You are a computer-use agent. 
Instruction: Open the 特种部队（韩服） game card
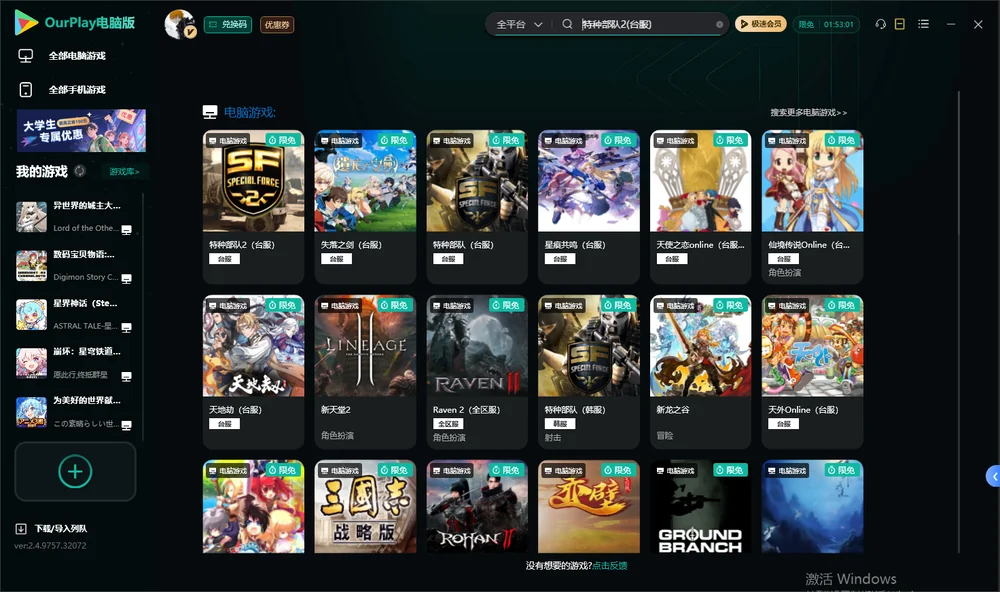point(589,372)
